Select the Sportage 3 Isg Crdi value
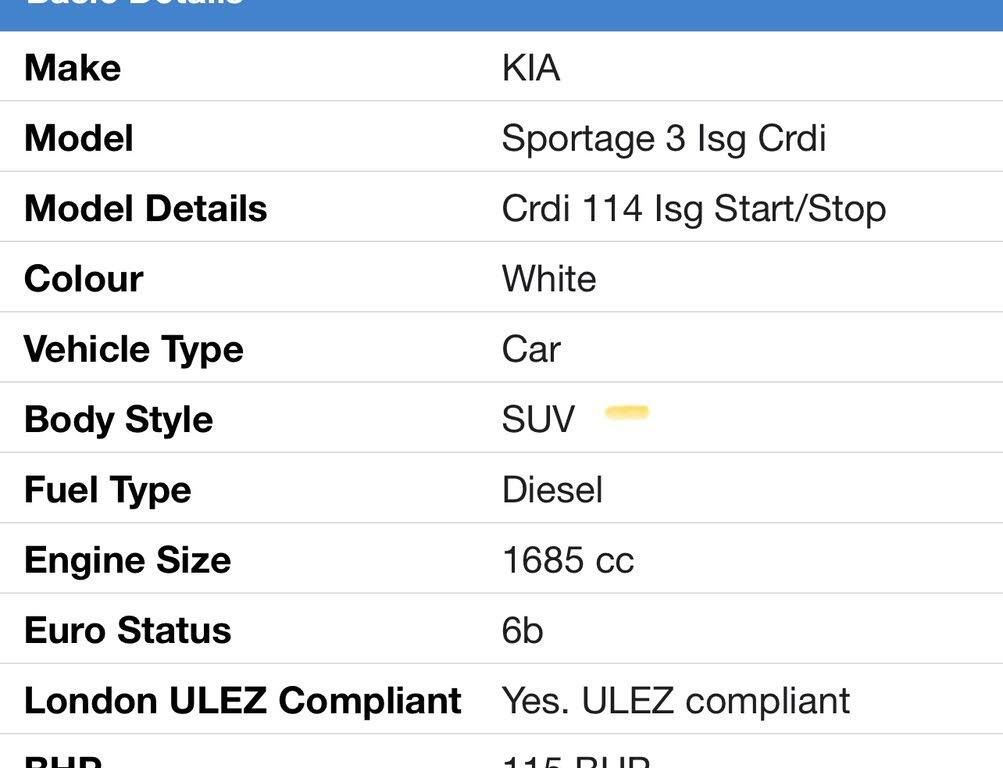This screenshot has width=1003, height=768. pos(664,139)
